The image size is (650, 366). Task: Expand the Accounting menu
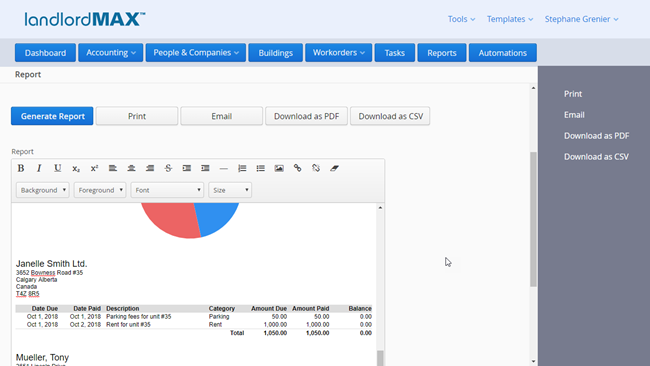pyautogui.click(x=111, y=53)
